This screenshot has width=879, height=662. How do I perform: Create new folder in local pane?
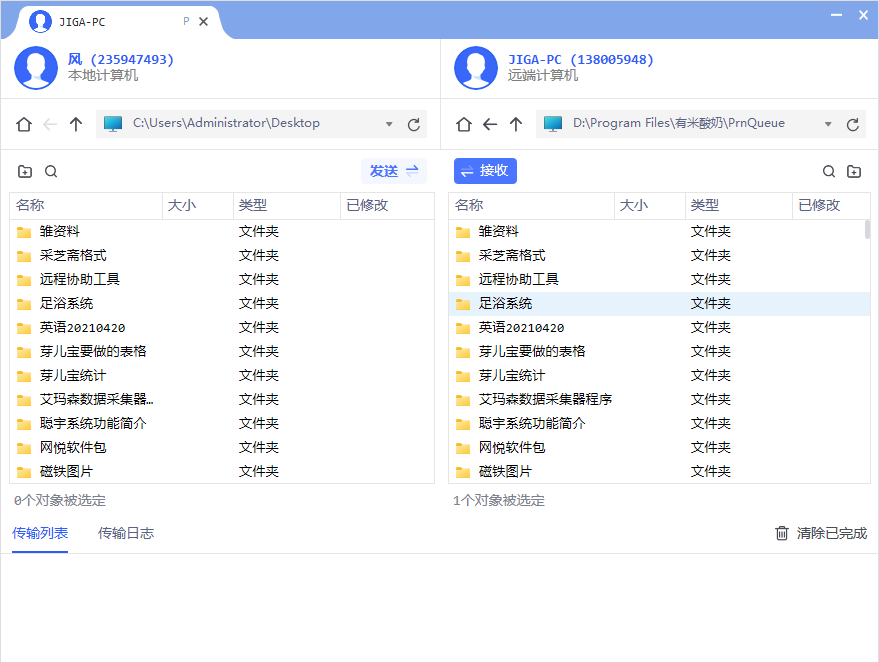click(25, 171)
